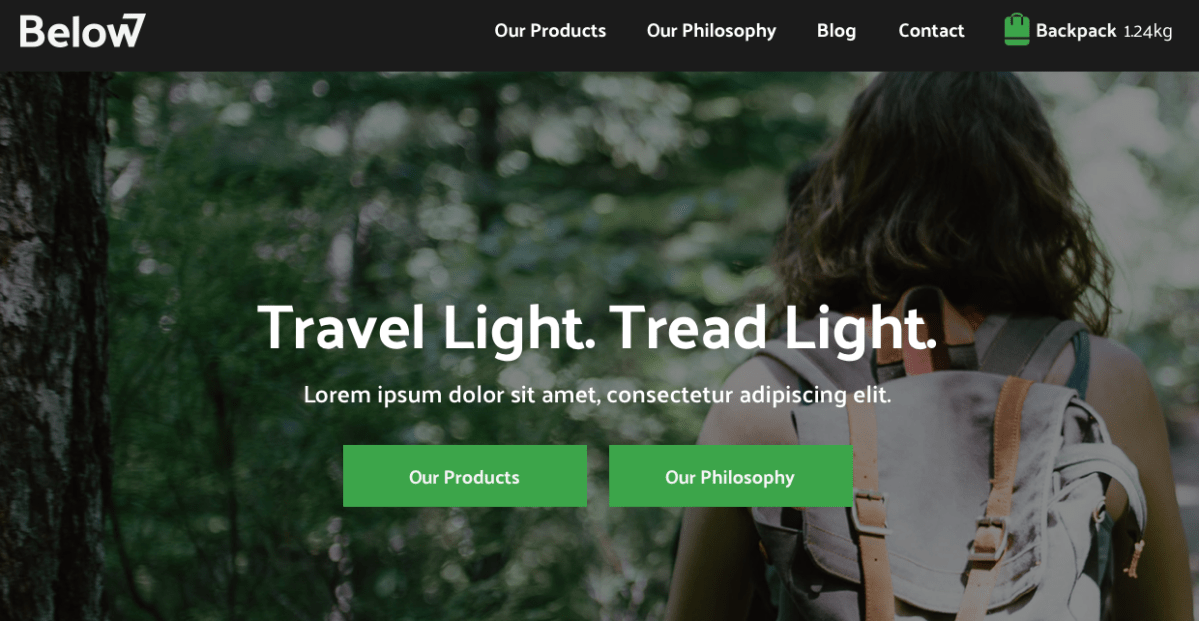Viewport: 1199px width, 621px height.
Task: Click the green Our Products hero button
Action: pyautogui.click(x=465, y=476)
